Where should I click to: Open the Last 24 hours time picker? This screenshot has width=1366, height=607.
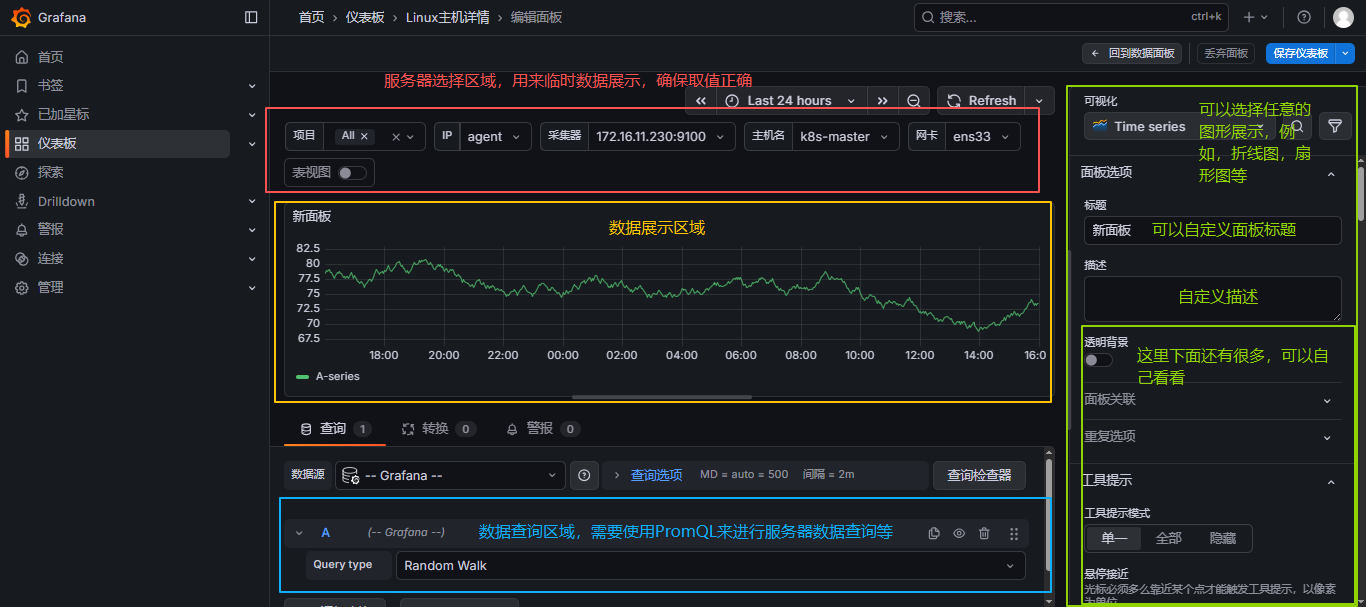tap(791, 101)
